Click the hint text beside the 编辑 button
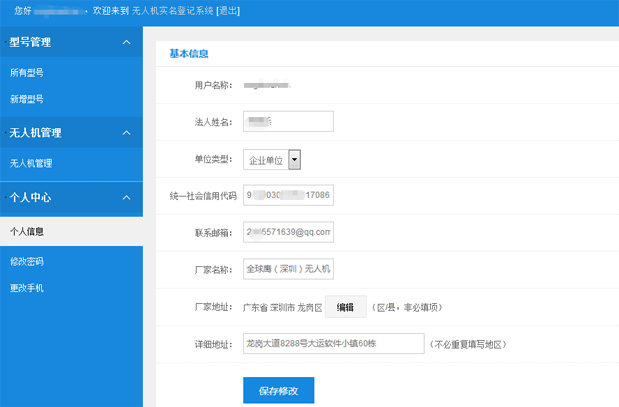Image resolution: width=619 pixels, height=407 pixels. (x=407, y=307)
